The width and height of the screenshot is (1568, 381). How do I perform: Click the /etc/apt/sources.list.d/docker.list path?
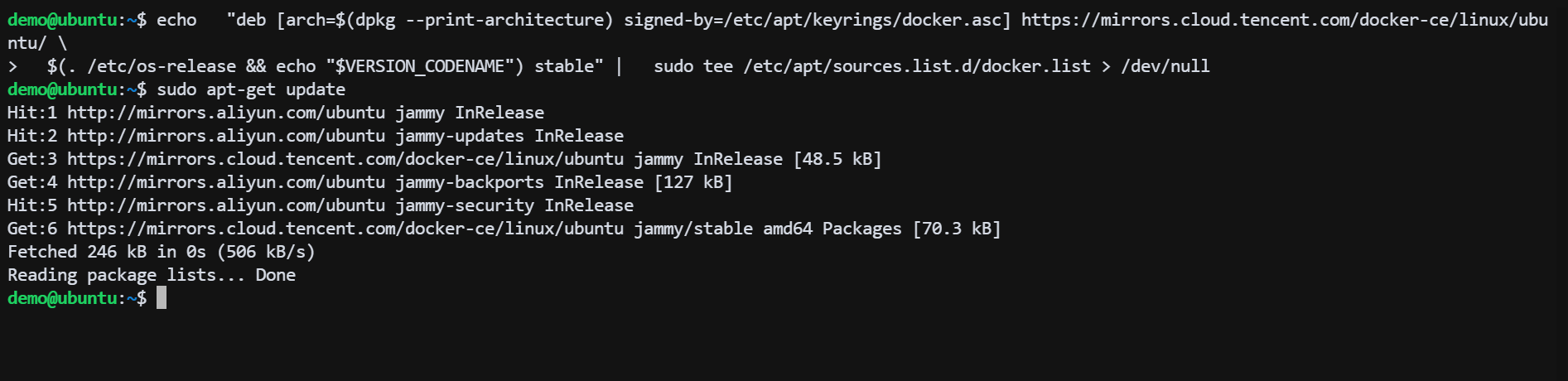coord(916,66)
